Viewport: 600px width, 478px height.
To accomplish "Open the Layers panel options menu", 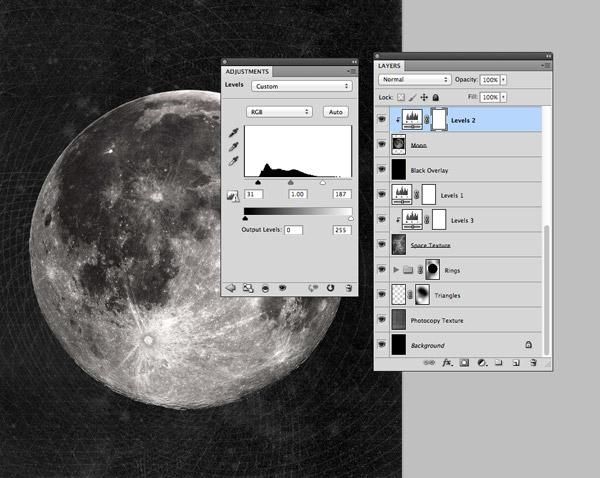I will click(545, 65).
